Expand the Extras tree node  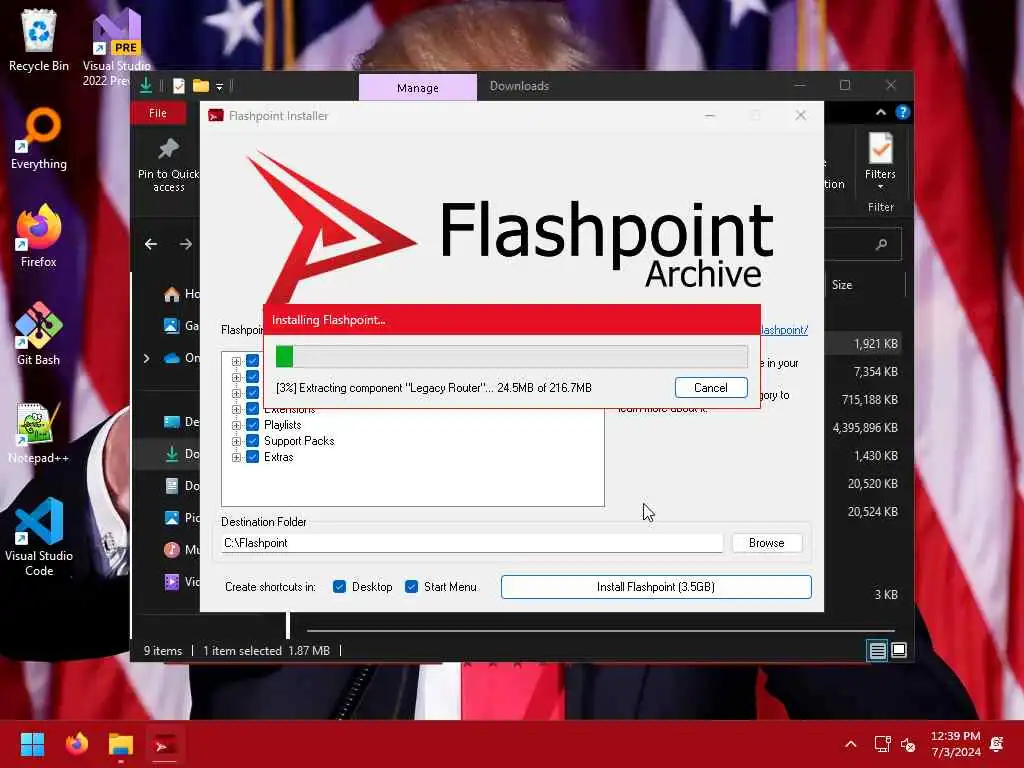[x=236, y=457]
